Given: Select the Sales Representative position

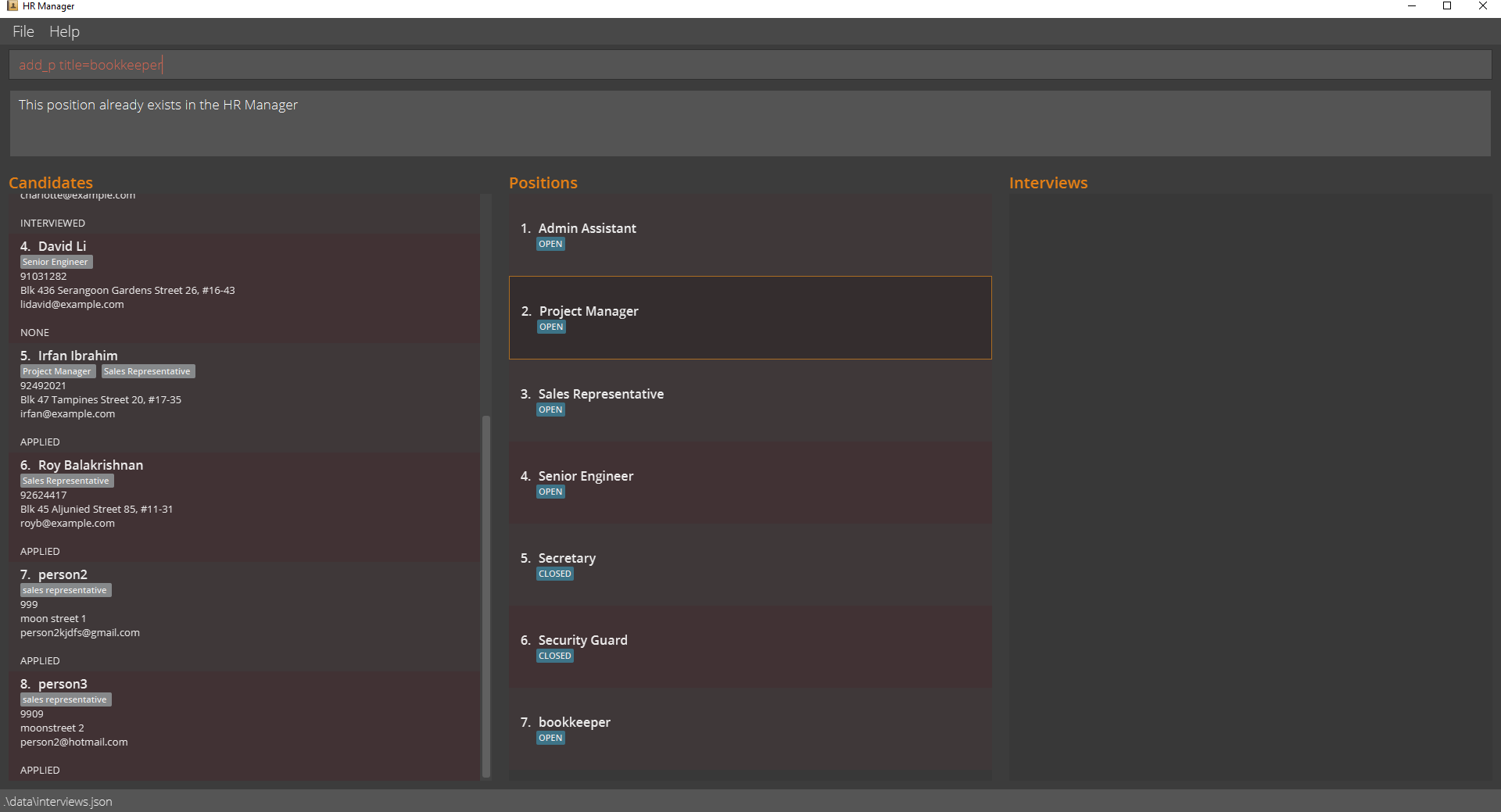Looking at the screenshot, I should point(750,400).
